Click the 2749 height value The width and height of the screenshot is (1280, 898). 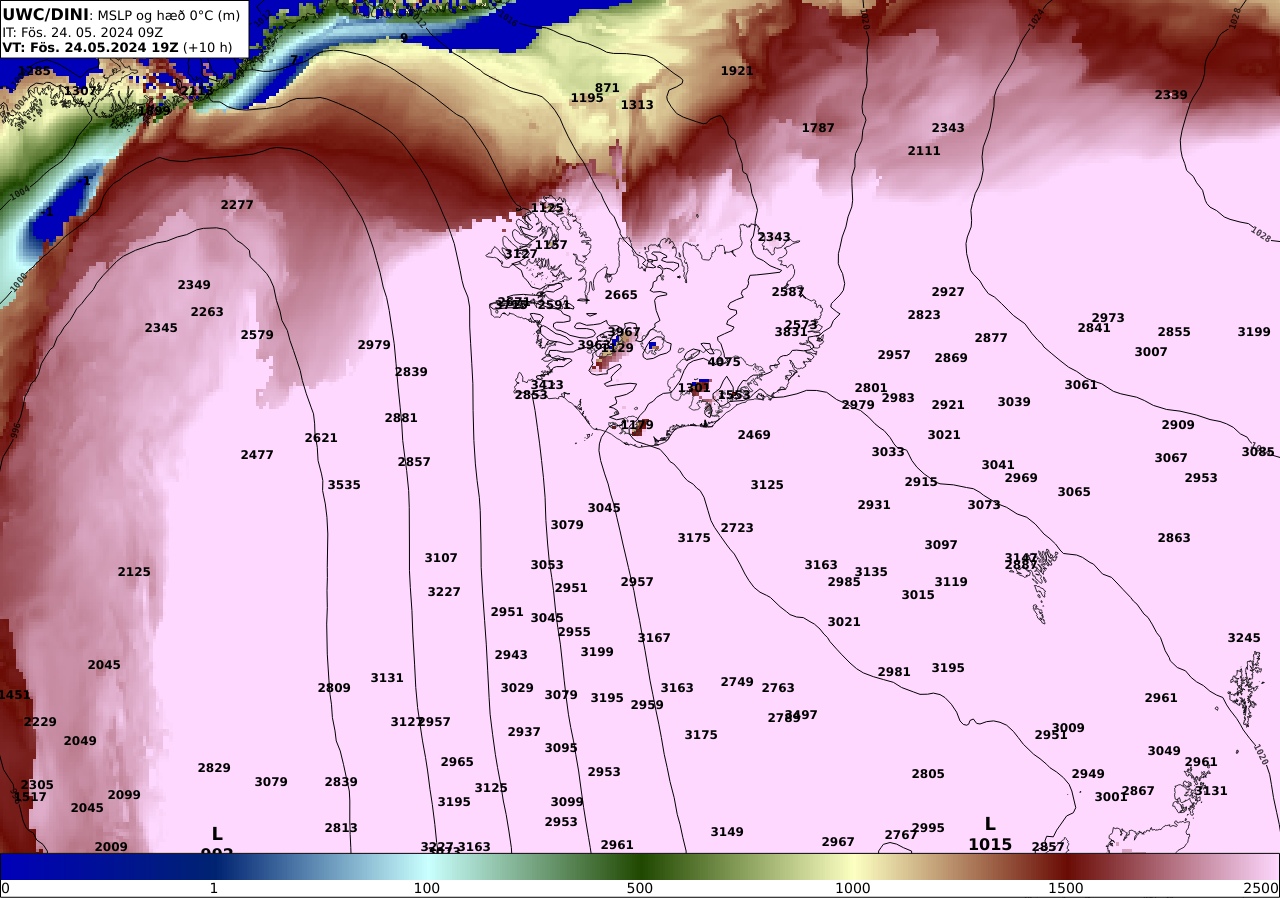[737, 682]
